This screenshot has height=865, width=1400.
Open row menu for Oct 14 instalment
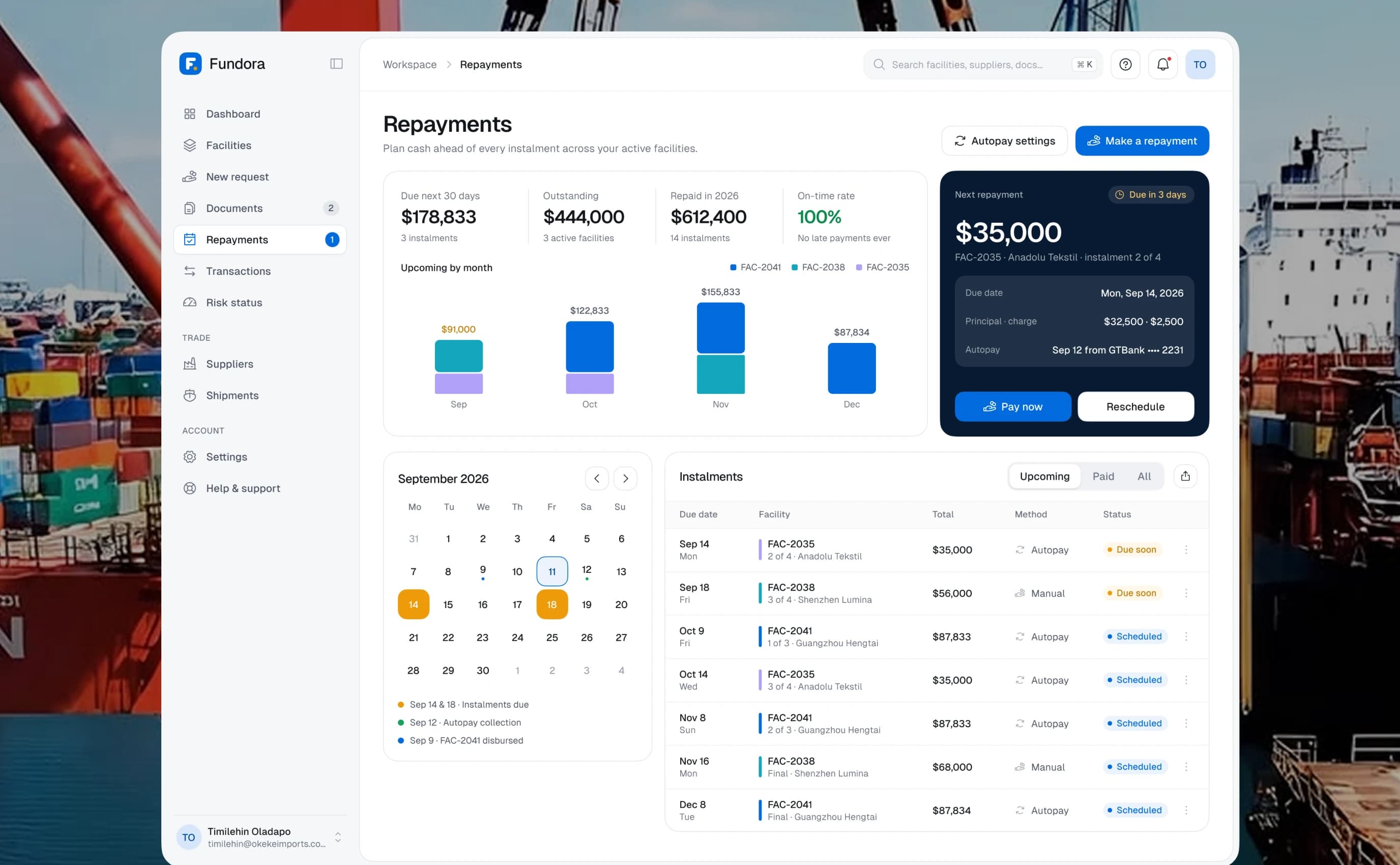click(x=1186, y=680)
